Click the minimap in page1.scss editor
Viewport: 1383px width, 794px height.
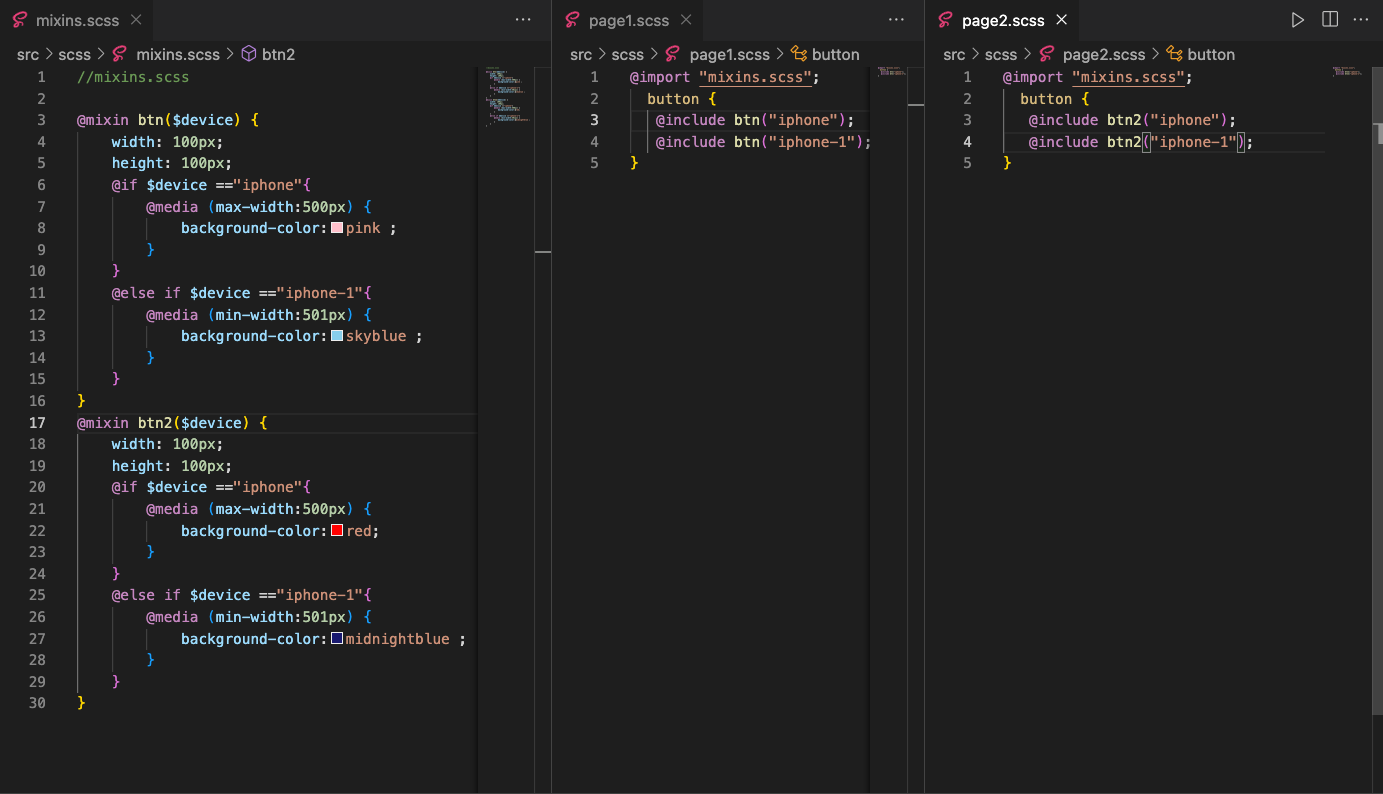pyautogui.click(x=888, y=72)
